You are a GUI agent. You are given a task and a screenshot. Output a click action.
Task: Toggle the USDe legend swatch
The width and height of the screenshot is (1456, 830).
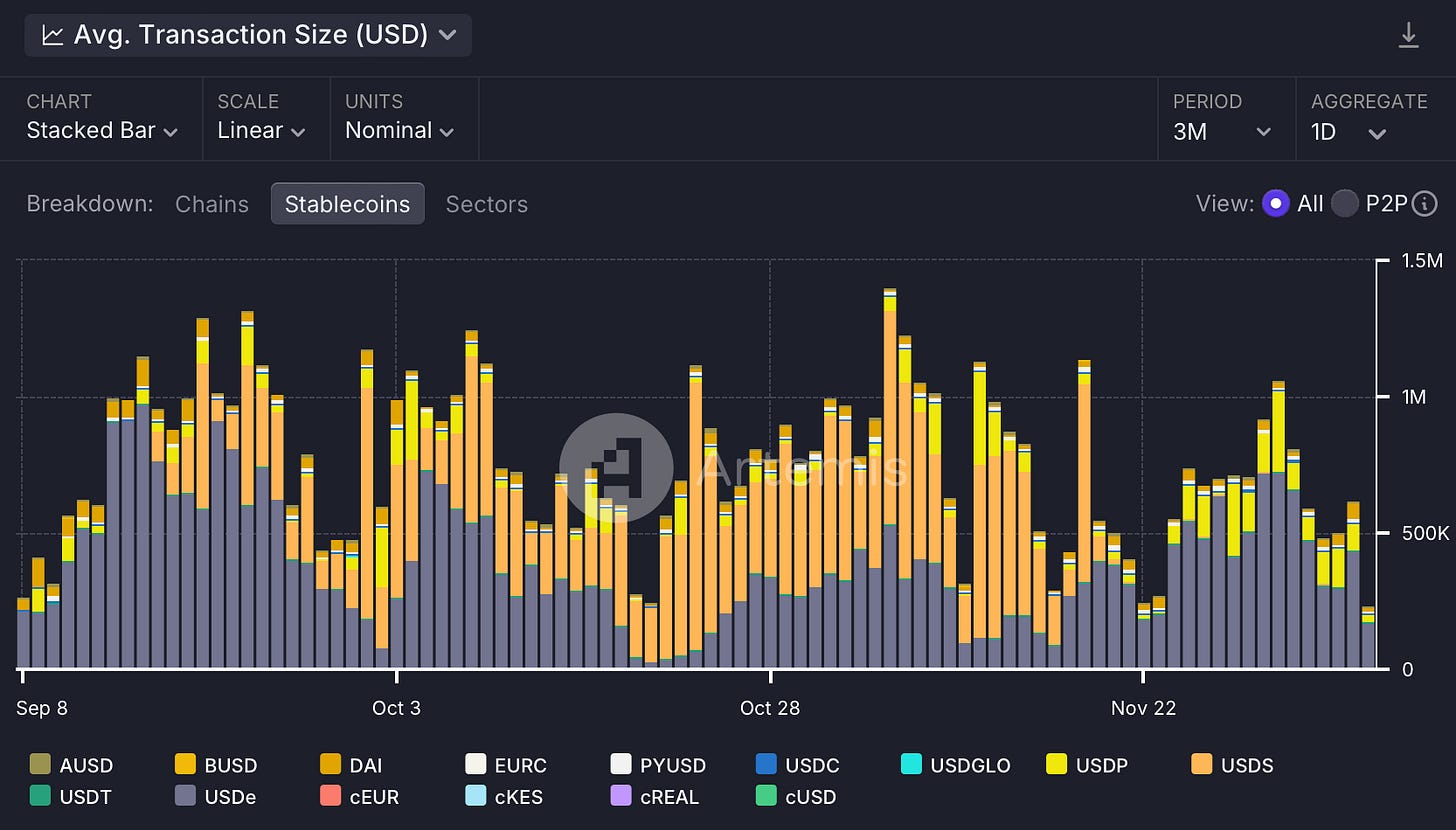point(185,797)
